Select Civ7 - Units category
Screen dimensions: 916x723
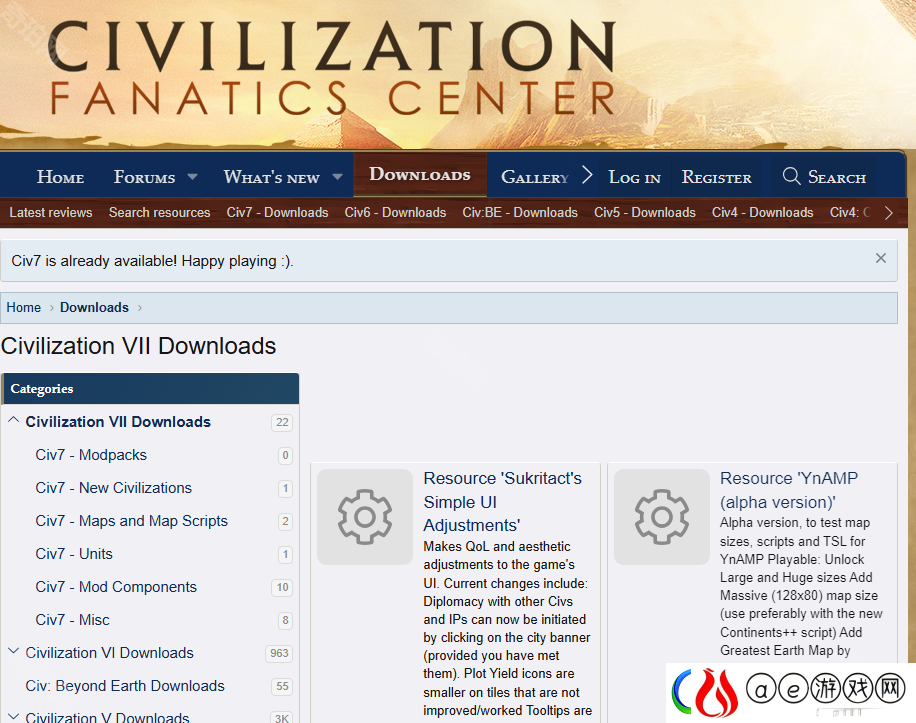tap(74, 554)
